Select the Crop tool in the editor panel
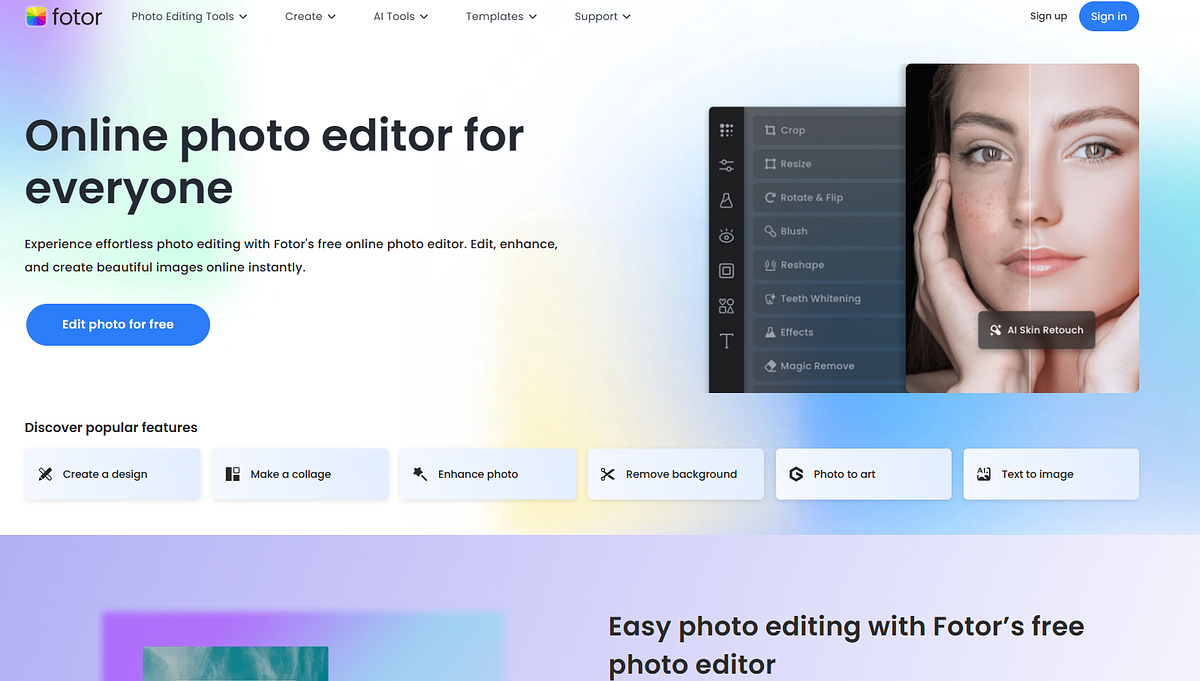1200x681 pixels. pyautogui.click(x=828, y=129)
